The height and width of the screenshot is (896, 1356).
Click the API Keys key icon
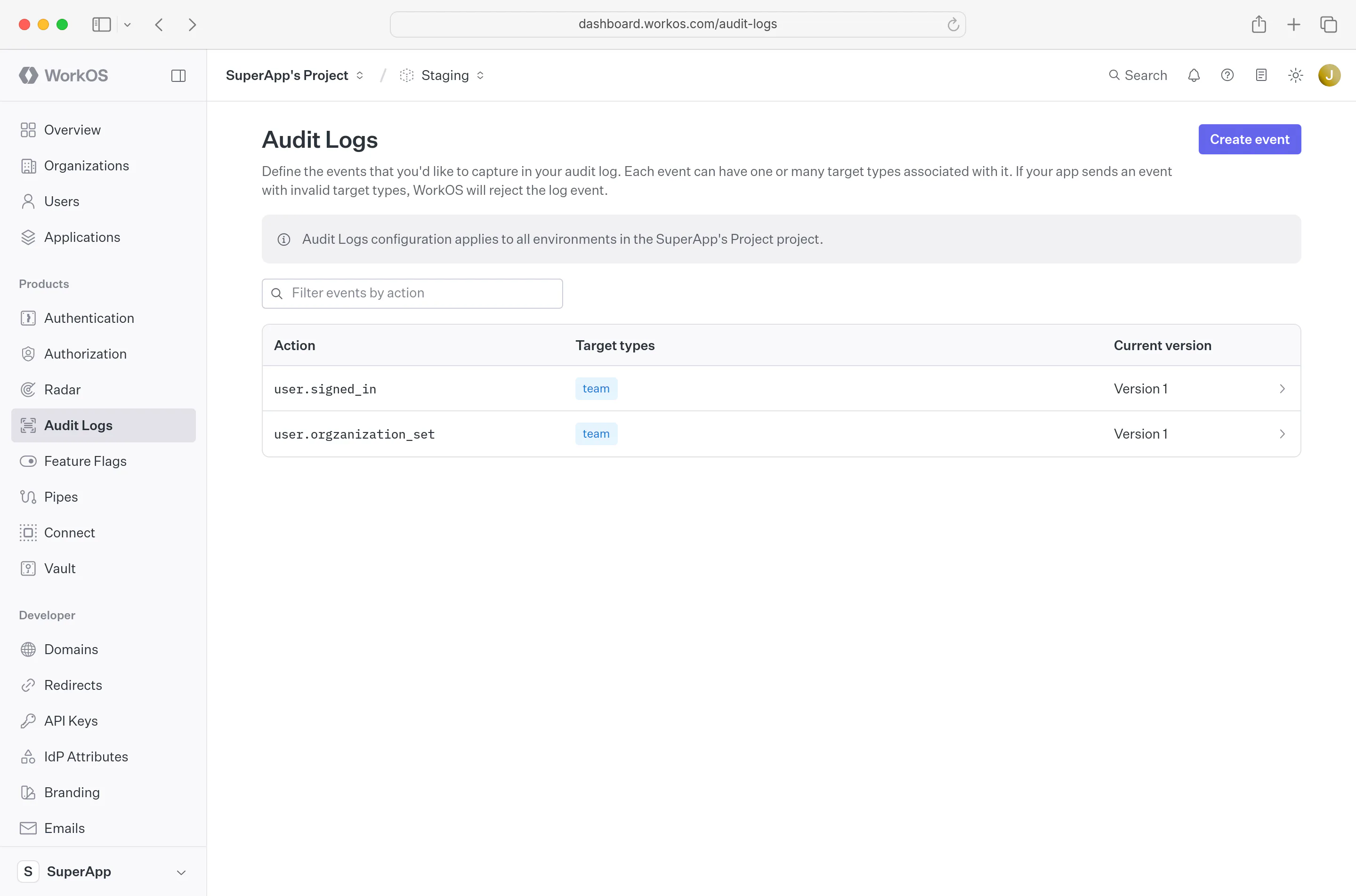coord(28,721)
